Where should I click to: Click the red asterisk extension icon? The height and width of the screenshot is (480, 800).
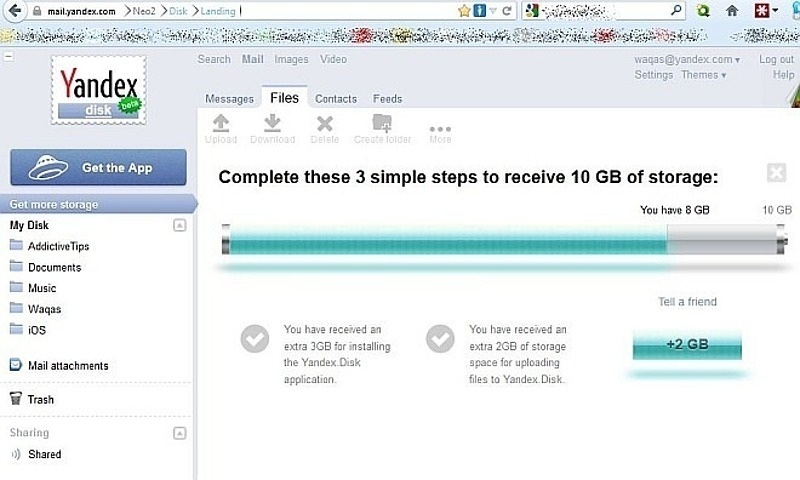[x=762, y=10]
